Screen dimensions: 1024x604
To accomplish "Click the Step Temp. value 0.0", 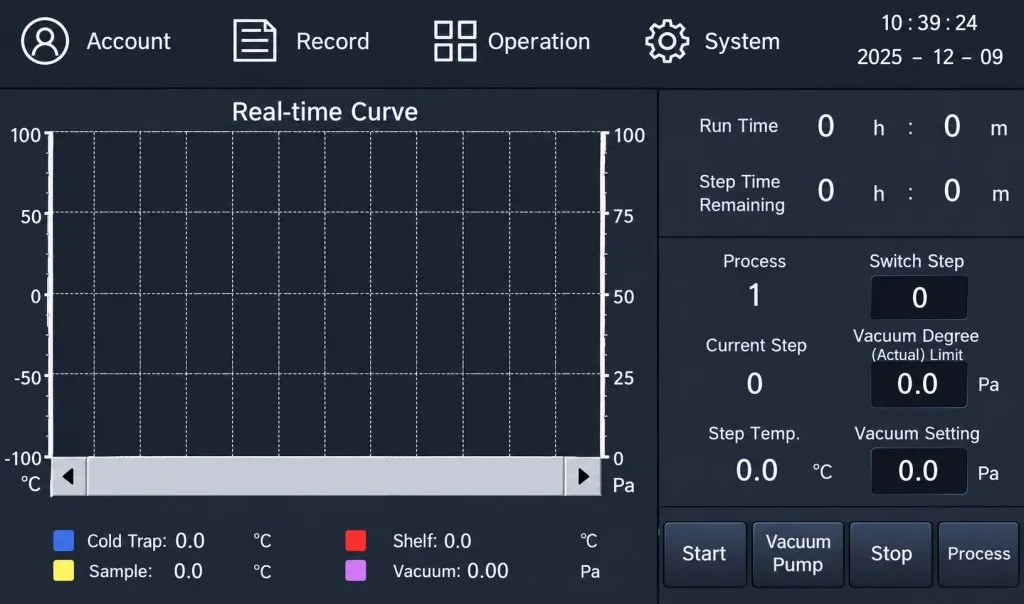I will point(757,471).
